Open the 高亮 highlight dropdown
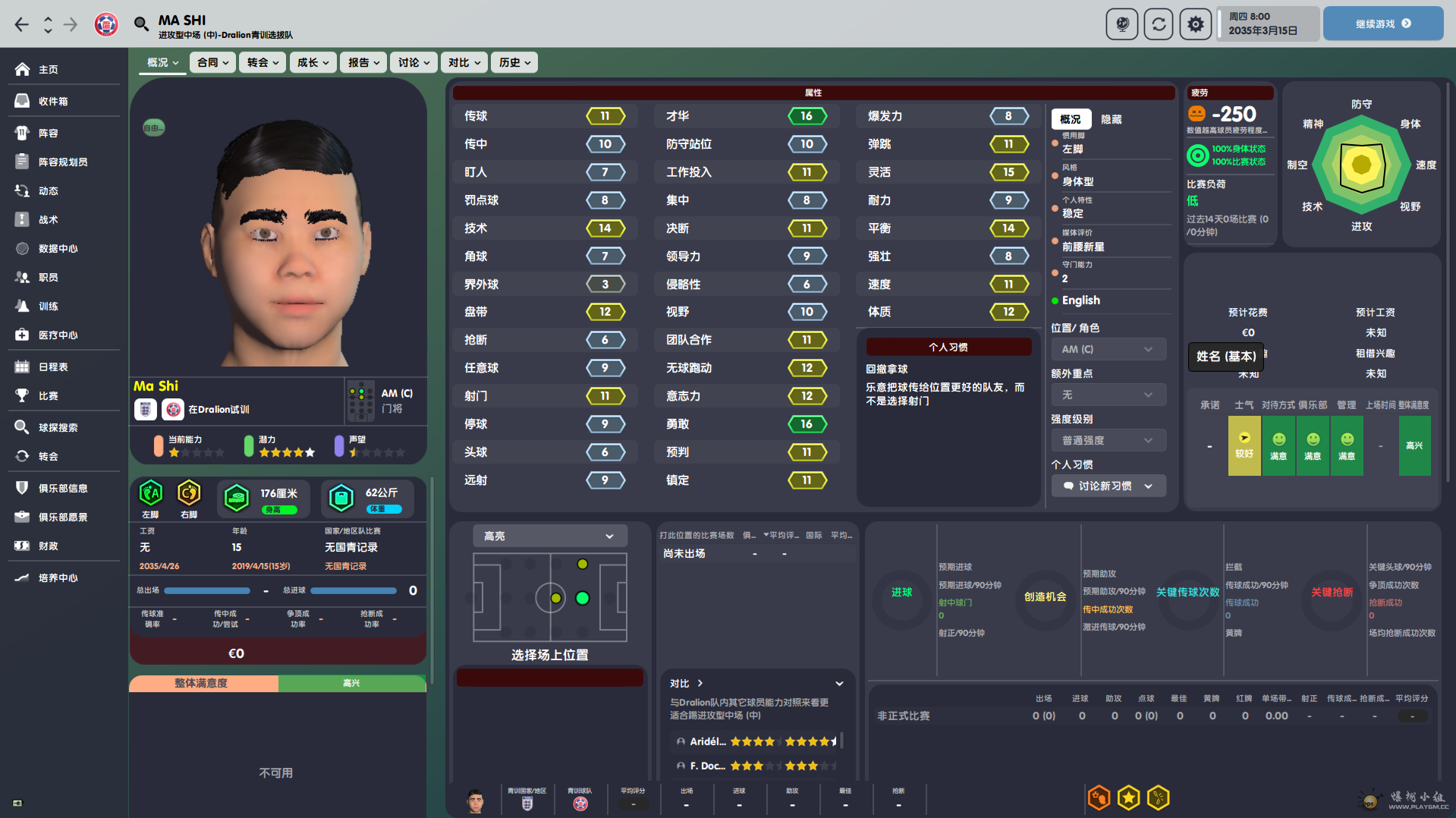The width and height of the screenshot is (1456, 818). pos(550,536)
